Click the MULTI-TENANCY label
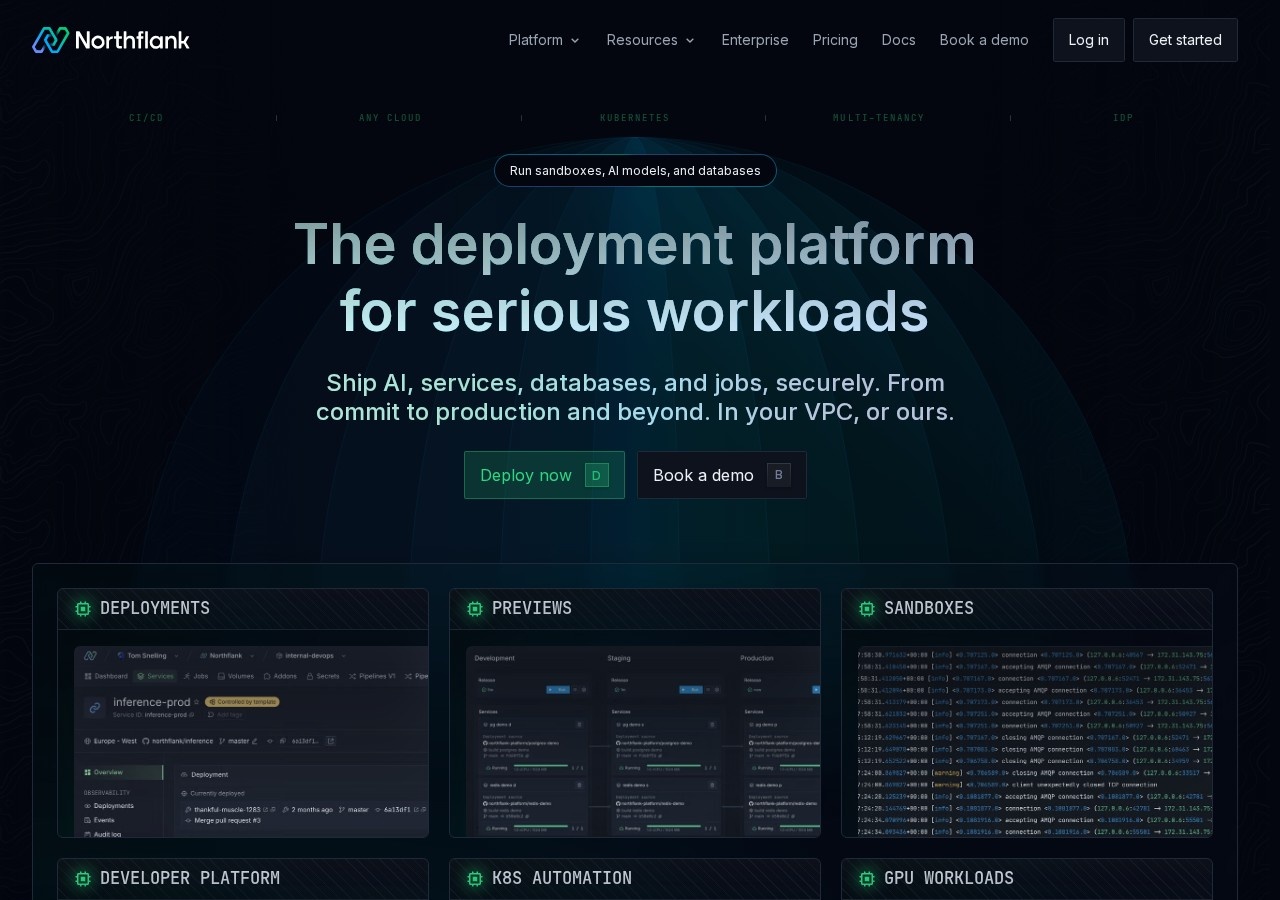 click(x=879, y=118)
